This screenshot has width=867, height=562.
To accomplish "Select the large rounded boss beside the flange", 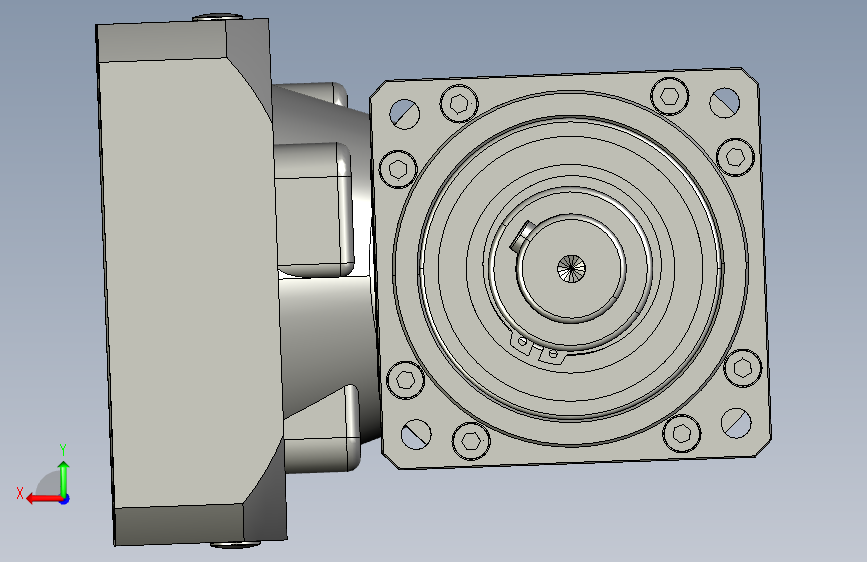I will click(x=315, y=210).
